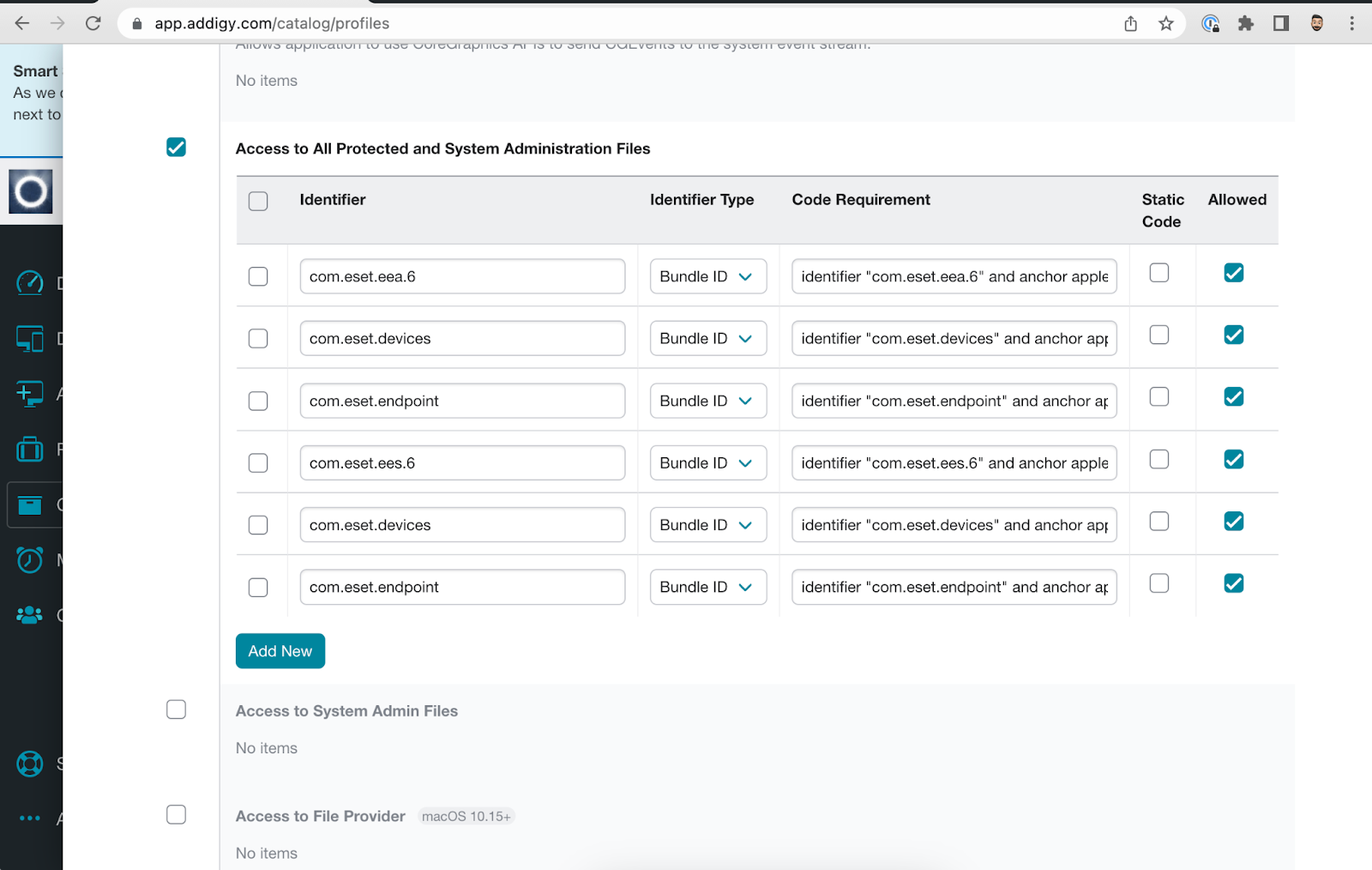Open the browser profile avatar menu
The image size is (1372, 870).
1317,23
